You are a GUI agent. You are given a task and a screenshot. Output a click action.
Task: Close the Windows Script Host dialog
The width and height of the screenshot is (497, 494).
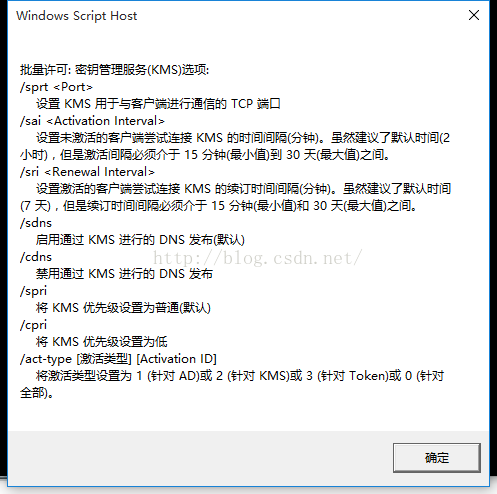click(474, 15)
